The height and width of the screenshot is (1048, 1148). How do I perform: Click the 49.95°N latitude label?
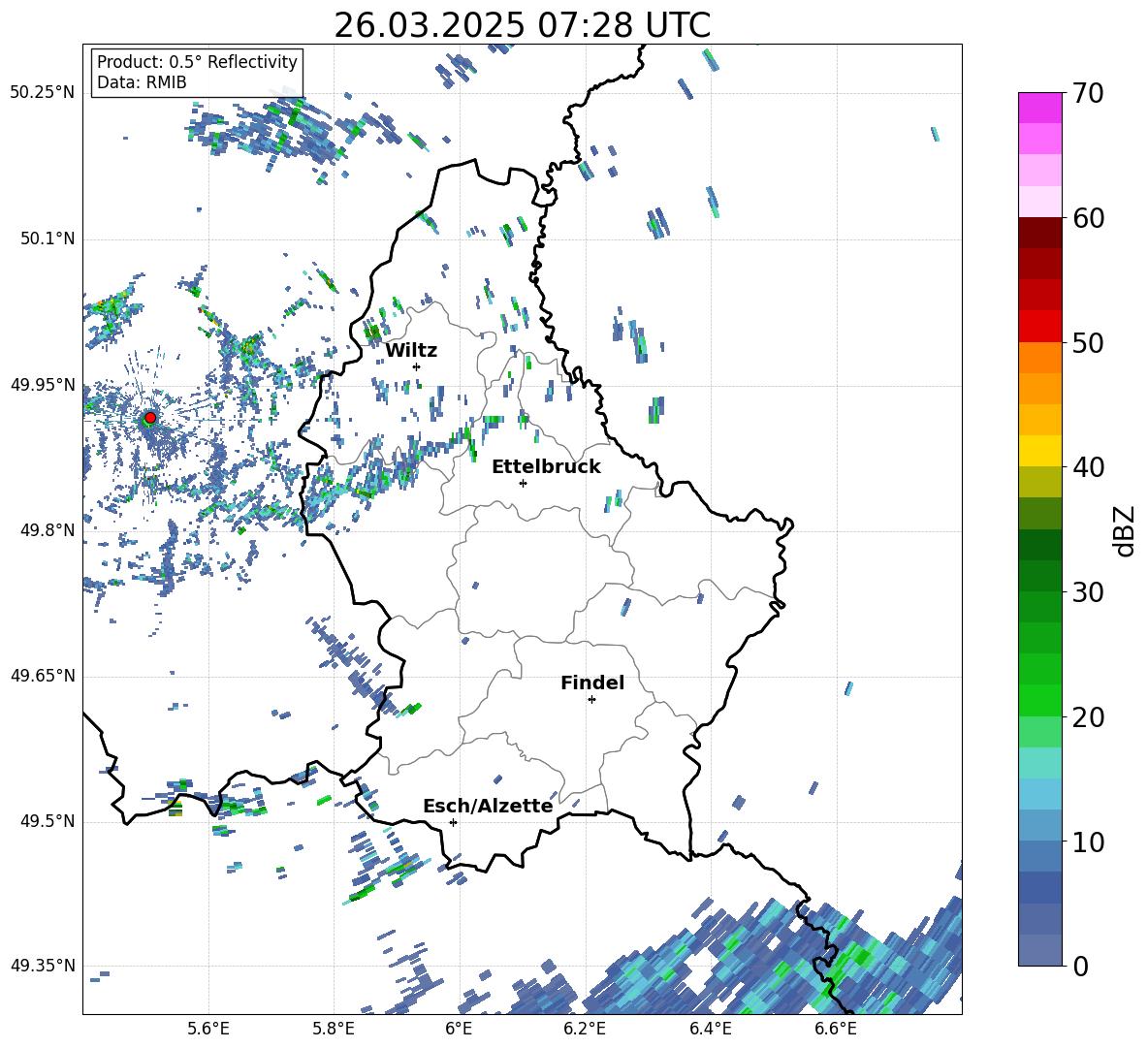coord(43,386)
